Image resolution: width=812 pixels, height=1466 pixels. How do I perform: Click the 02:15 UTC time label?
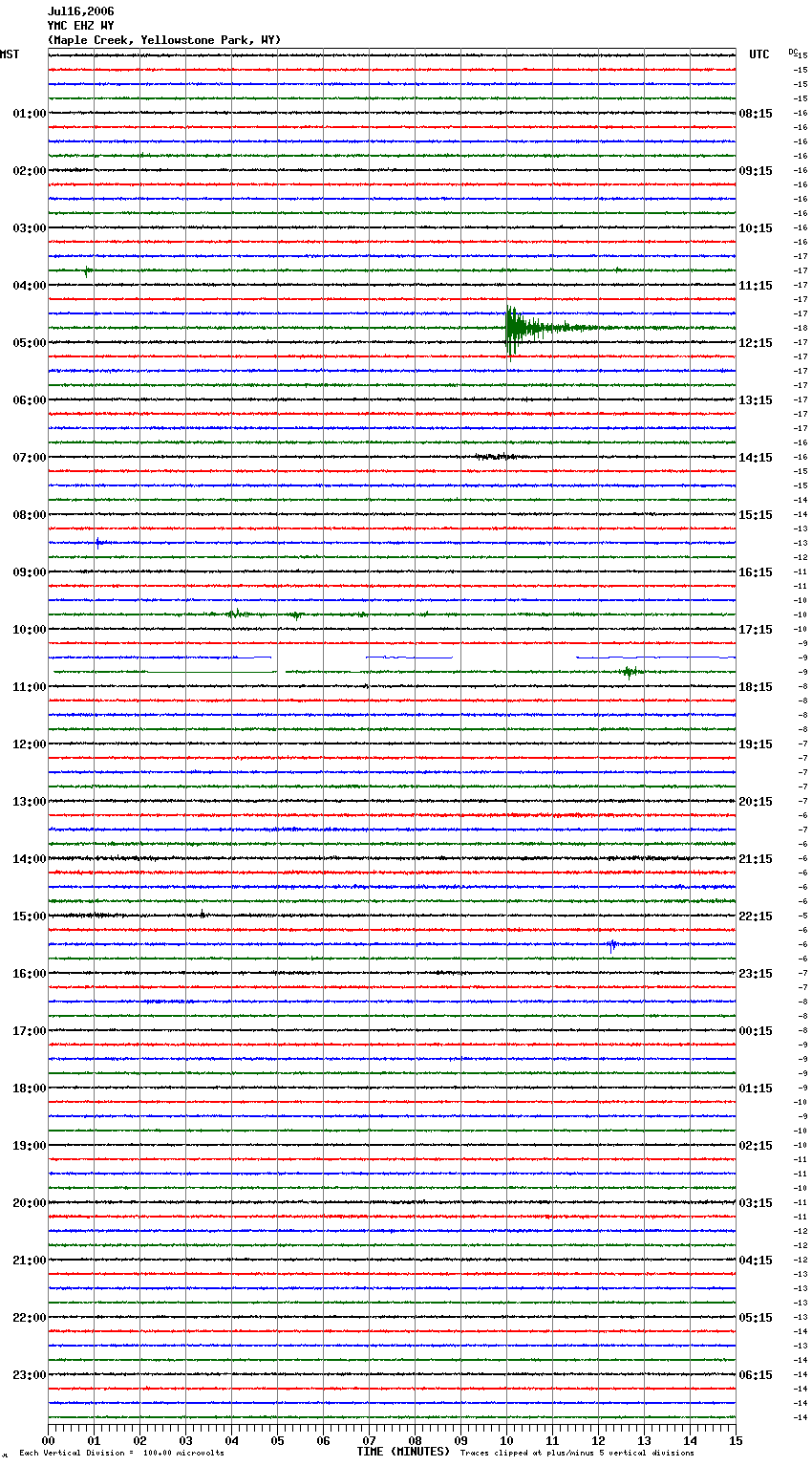point(756,1146)
